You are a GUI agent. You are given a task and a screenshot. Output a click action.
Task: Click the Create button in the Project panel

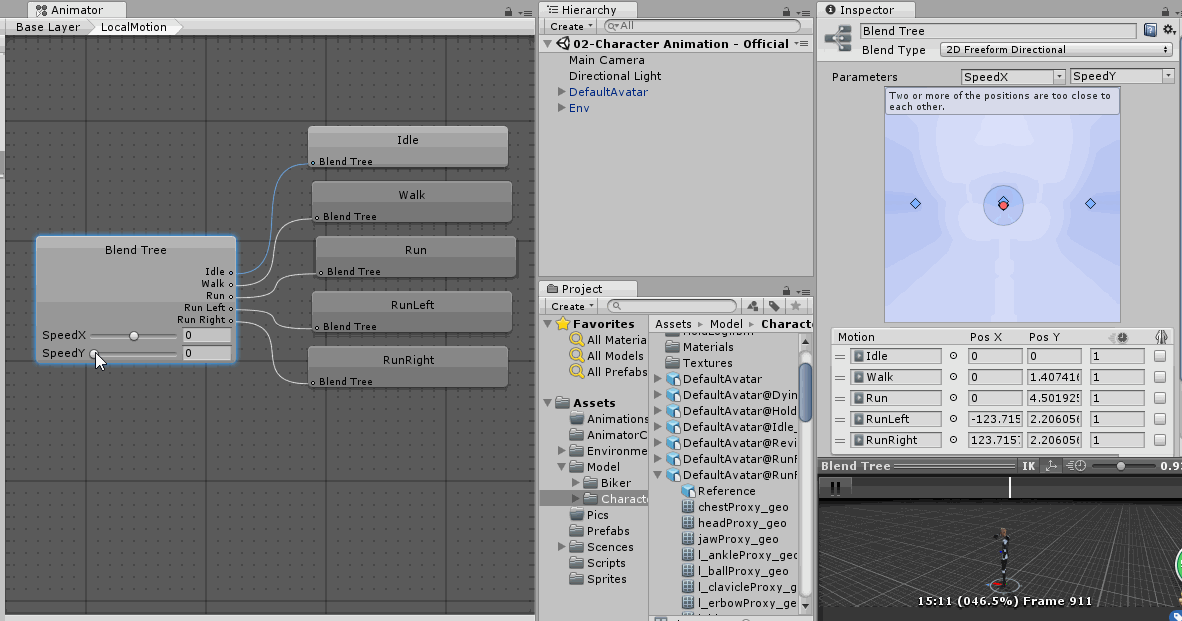pyautogui.click(x=569, y=306)
